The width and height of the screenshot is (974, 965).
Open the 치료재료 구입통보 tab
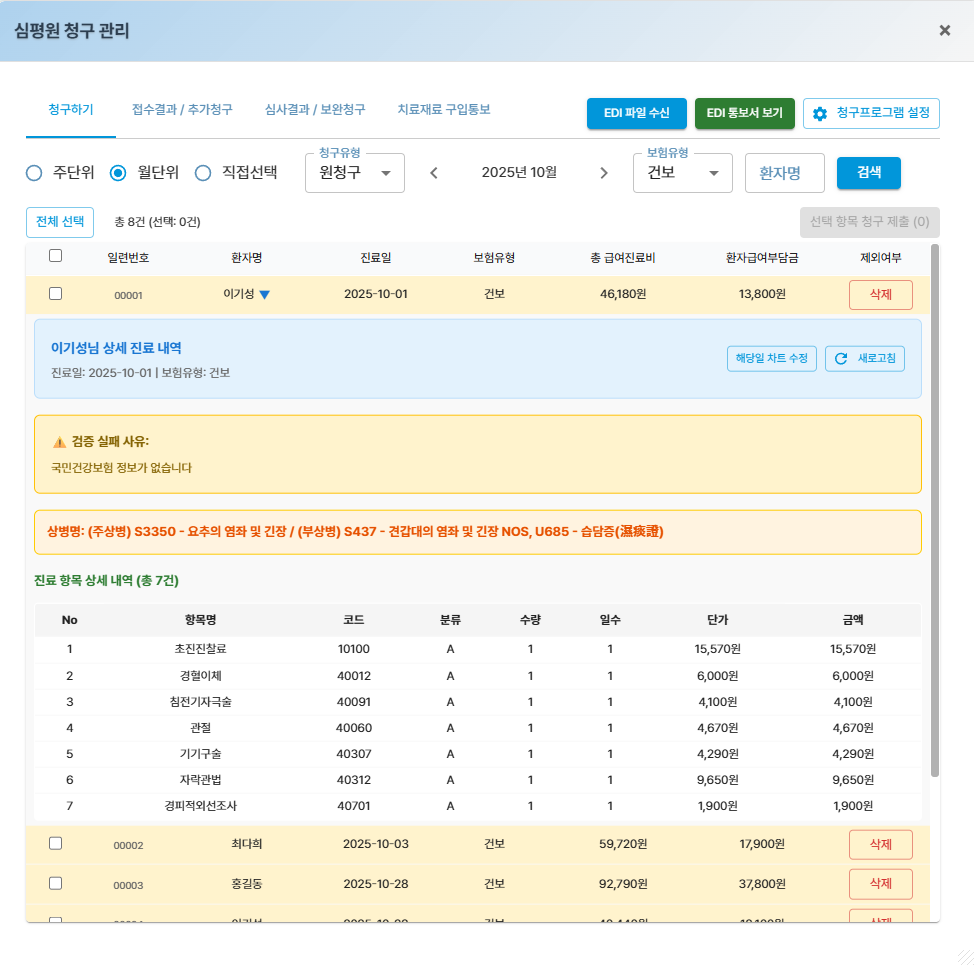[444, 109]
